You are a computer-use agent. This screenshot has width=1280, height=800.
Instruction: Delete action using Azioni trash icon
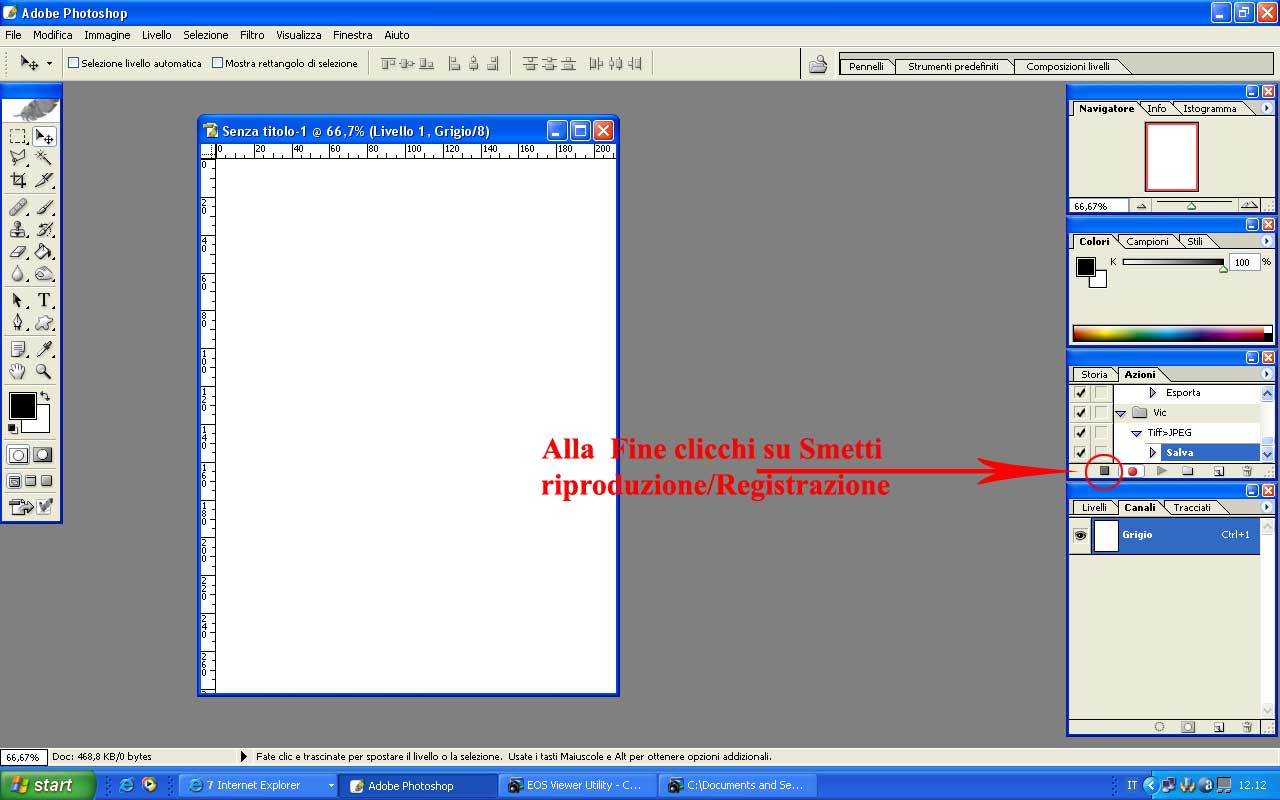coord(1247,471)
